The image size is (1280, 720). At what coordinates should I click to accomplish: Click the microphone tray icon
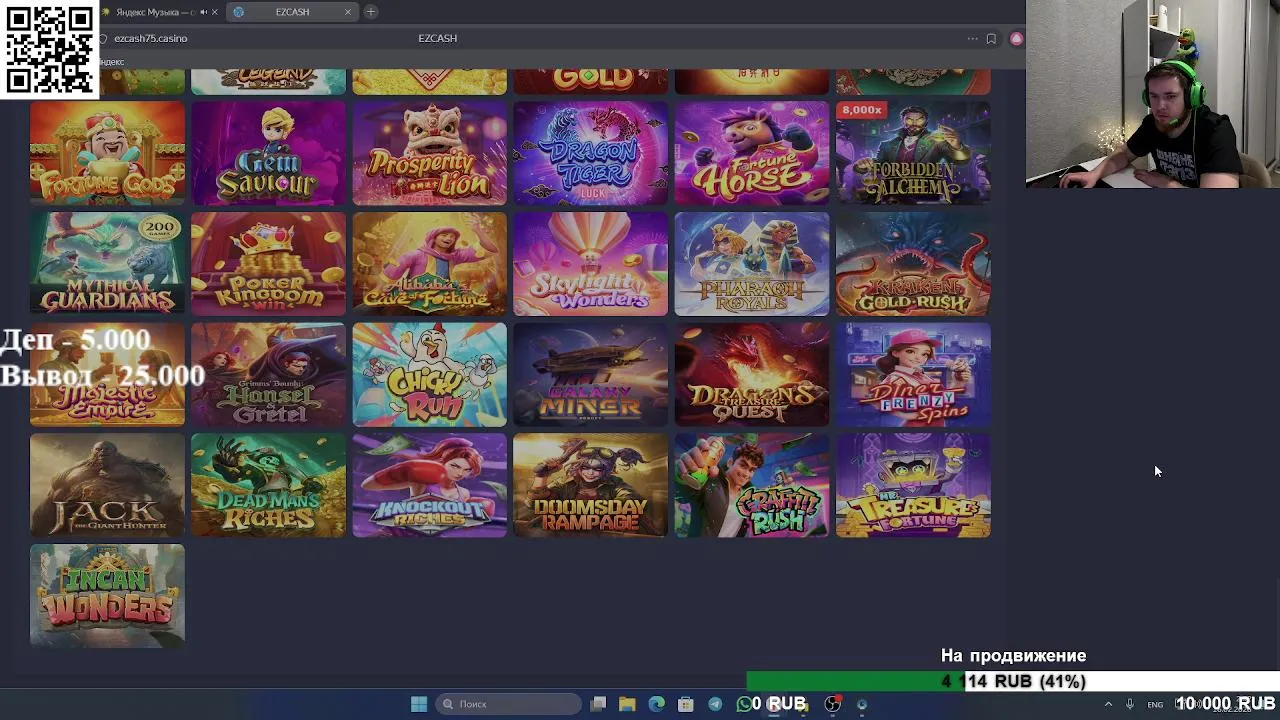(x=1130, y=704)
